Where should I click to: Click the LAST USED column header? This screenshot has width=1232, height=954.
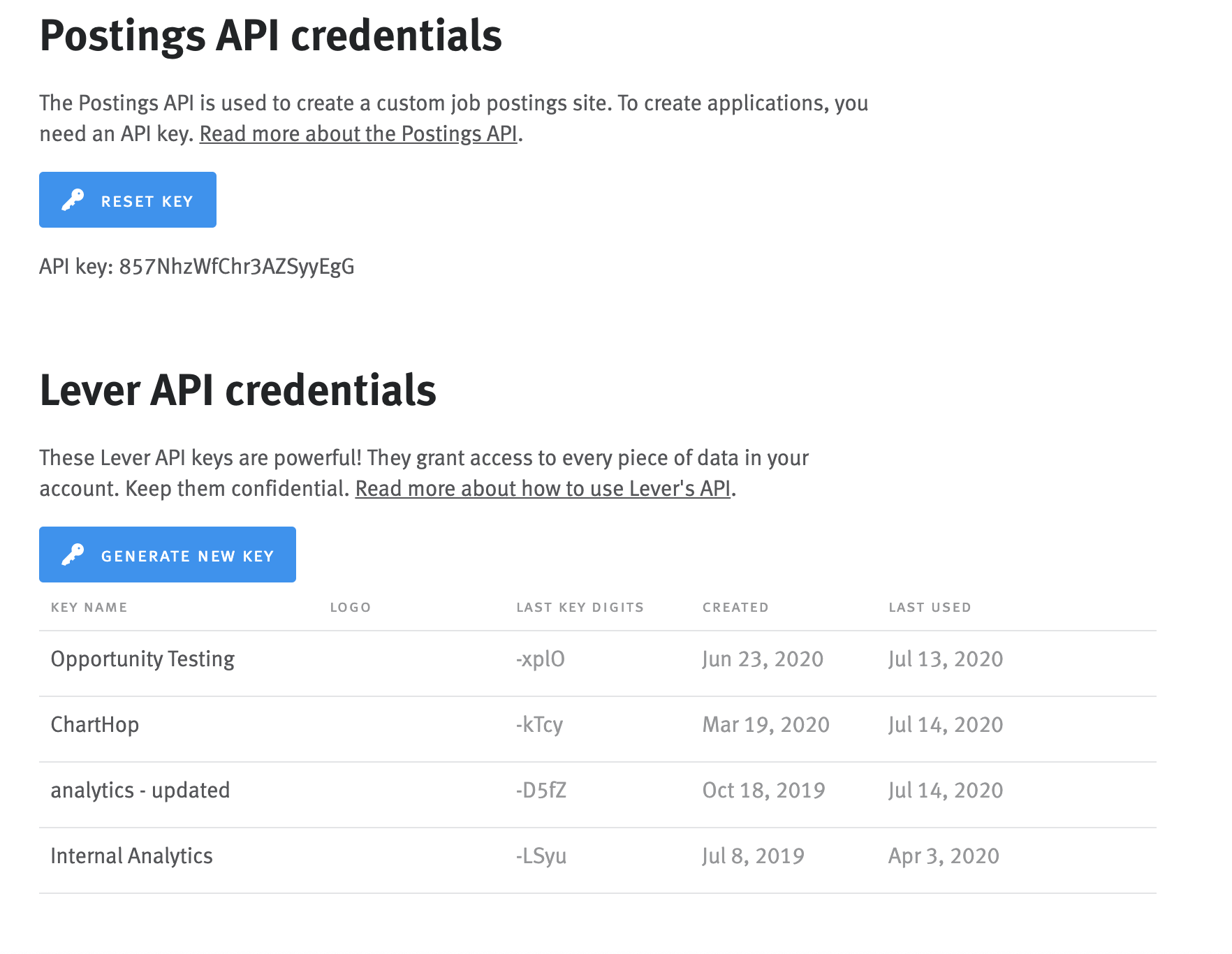pos(930,607)
